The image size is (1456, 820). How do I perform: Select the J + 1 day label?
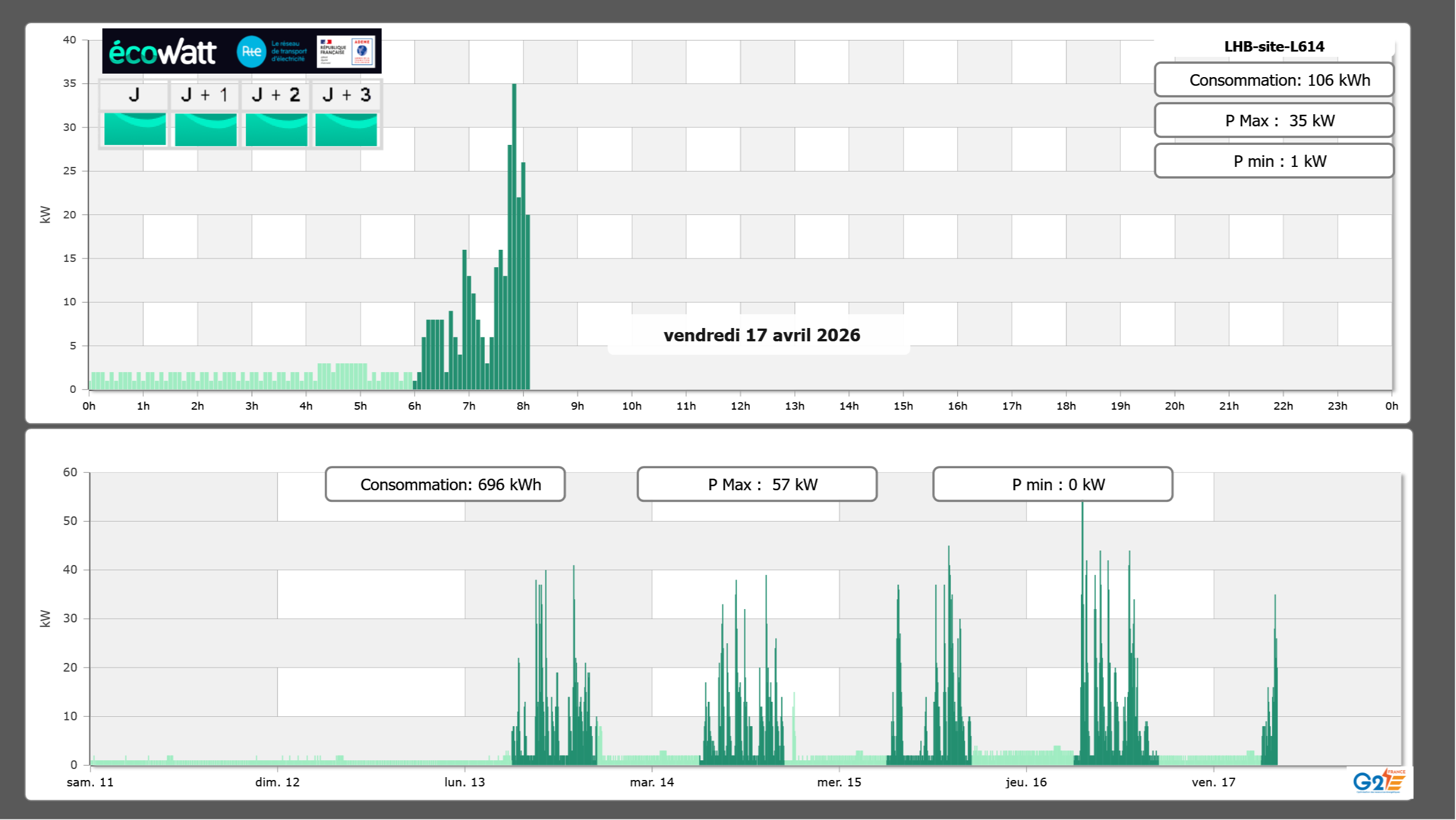[205, 95]
